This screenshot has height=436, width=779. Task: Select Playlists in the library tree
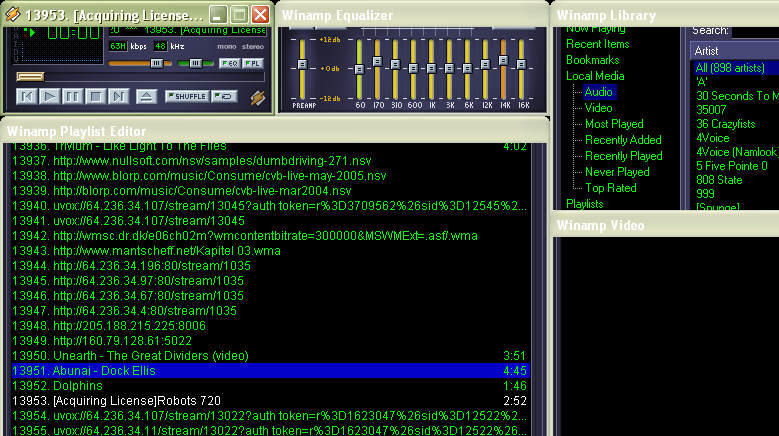click(x=585, y=204)
